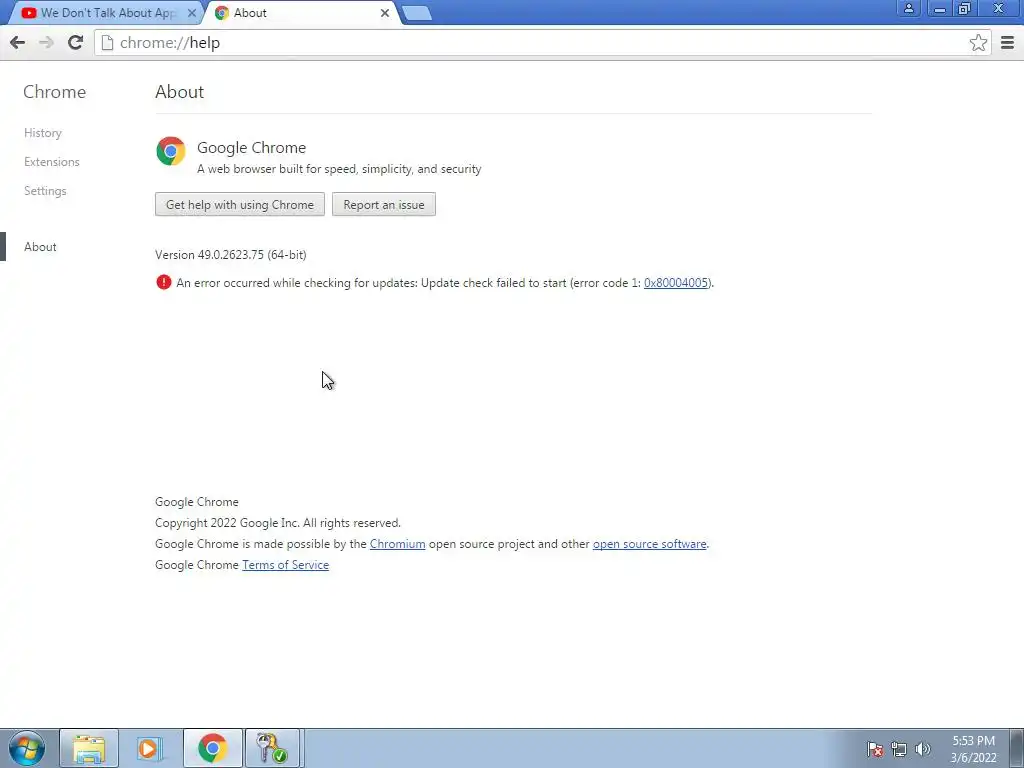Open Extensions in the Chrome sidebar
Image resolution: width=1024 pixels, height=768 pixels.
coord(52,161)
